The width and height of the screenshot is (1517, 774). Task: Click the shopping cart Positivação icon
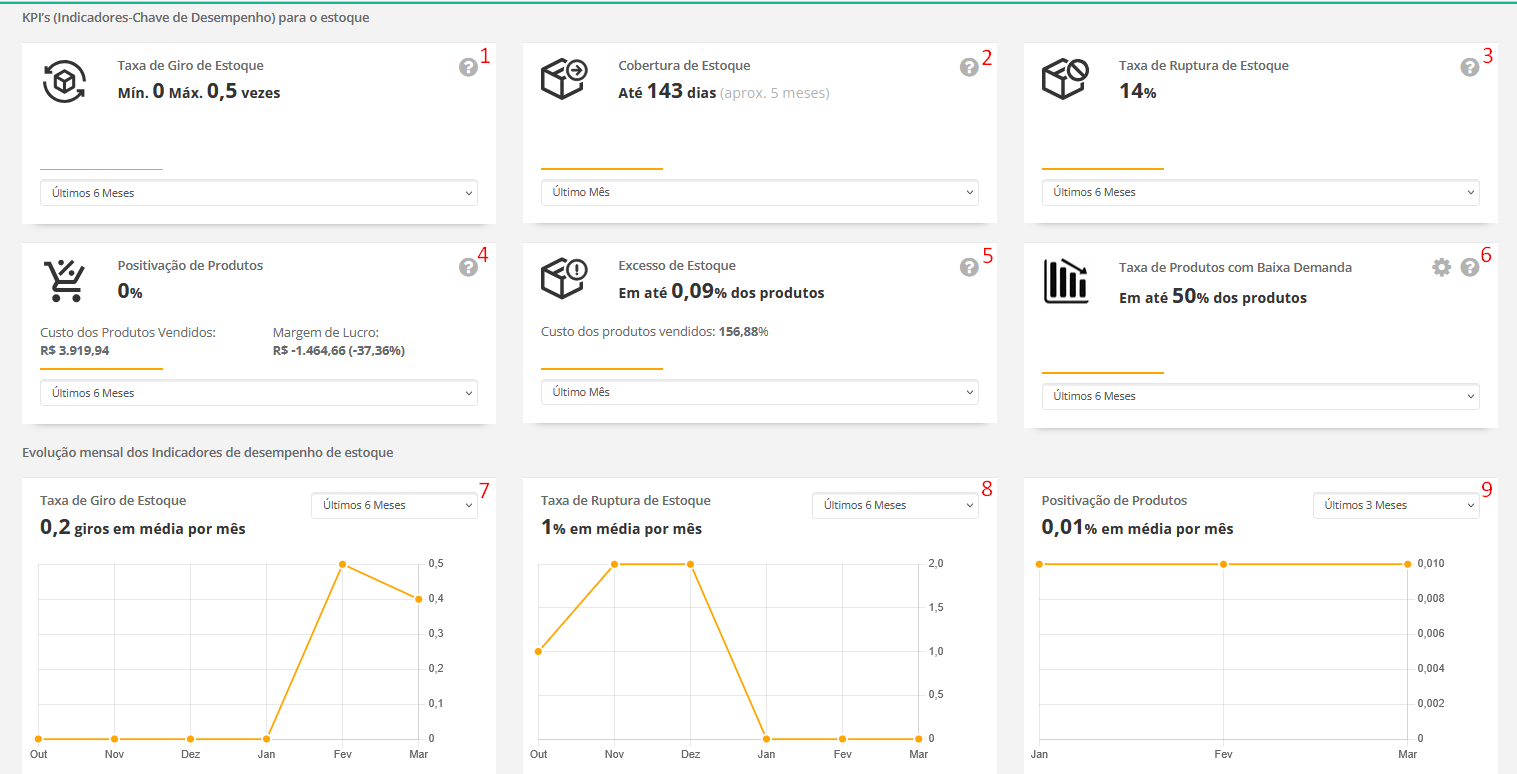(64, 281)
